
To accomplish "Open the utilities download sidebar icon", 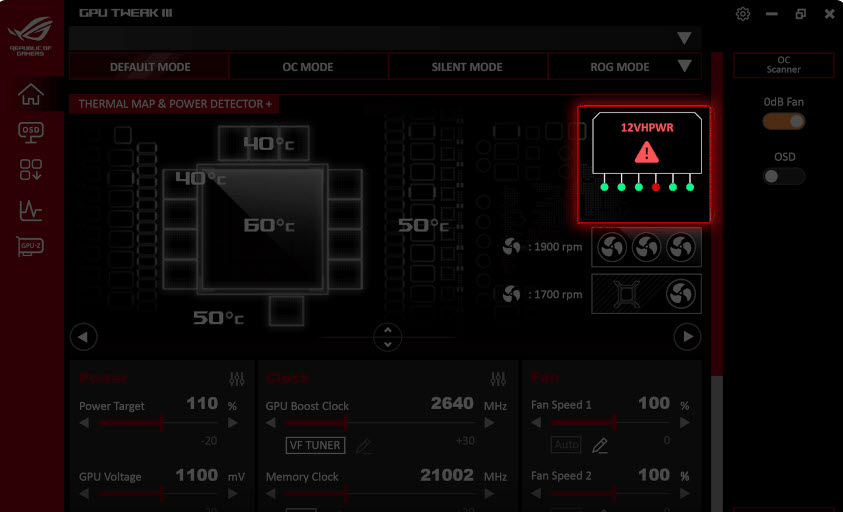I will pyautogui.click(x=31, y=169).
